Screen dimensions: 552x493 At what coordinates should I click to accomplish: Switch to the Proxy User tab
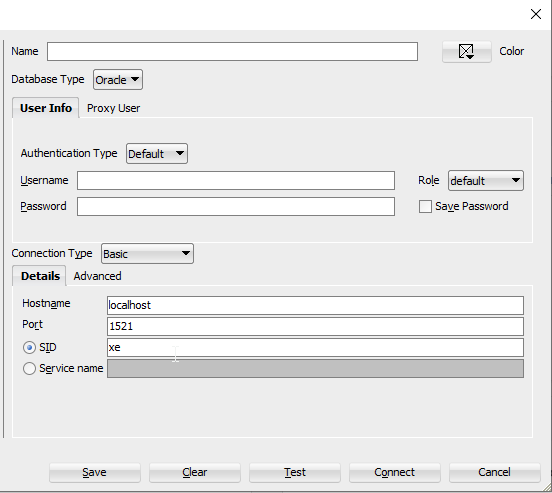113,108
